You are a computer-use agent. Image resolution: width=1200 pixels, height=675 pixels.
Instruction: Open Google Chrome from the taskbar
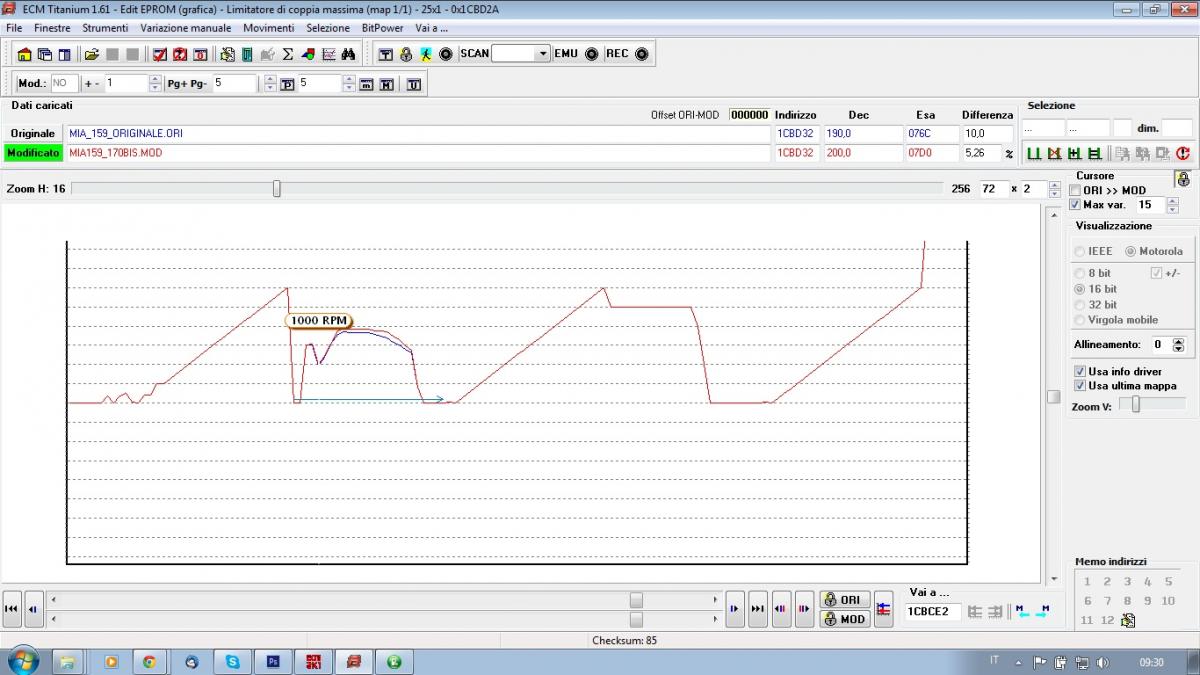[149, 661]
